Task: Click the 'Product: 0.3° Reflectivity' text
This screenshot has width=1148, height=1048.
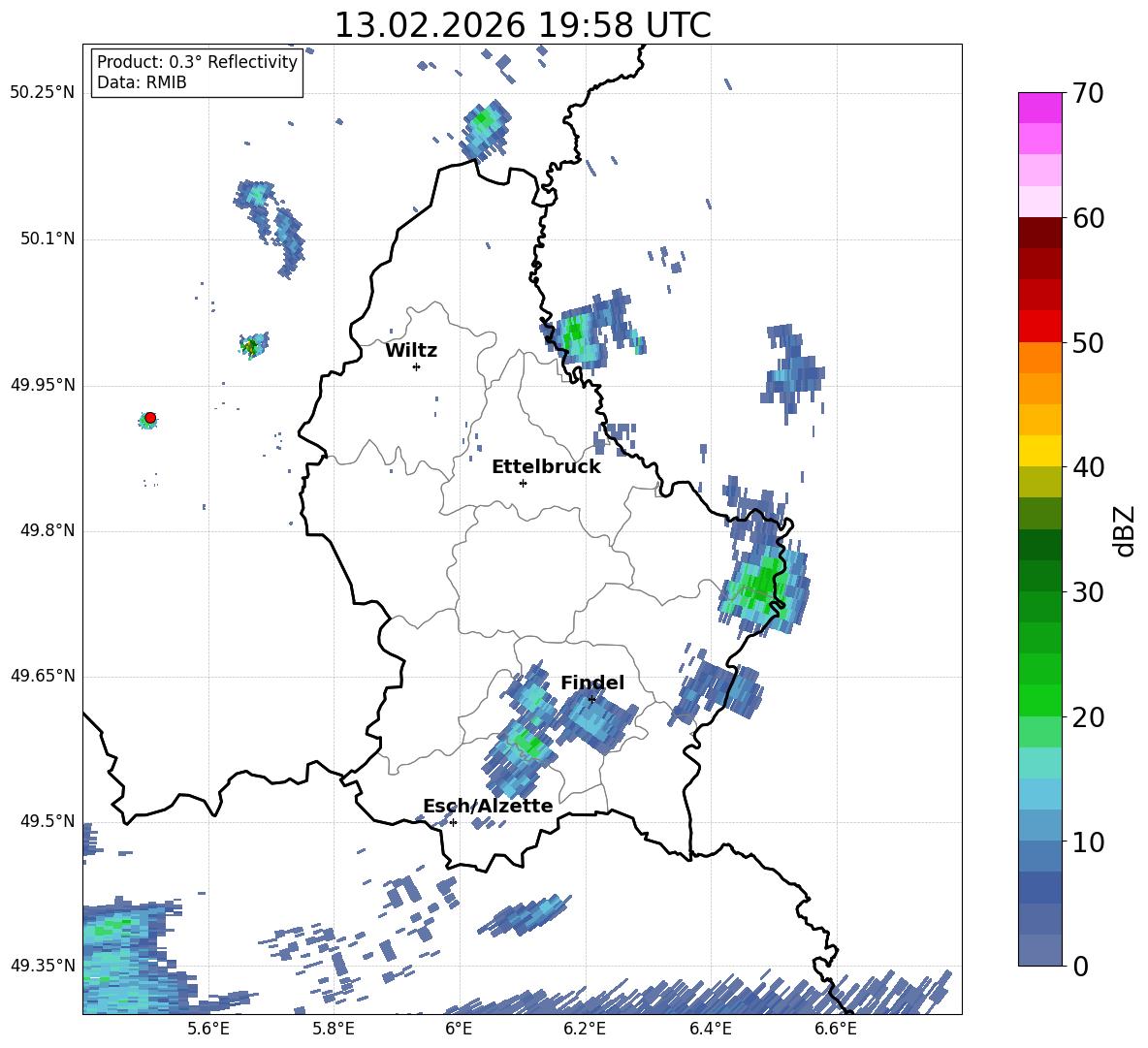Action: (x=197, y=62)
